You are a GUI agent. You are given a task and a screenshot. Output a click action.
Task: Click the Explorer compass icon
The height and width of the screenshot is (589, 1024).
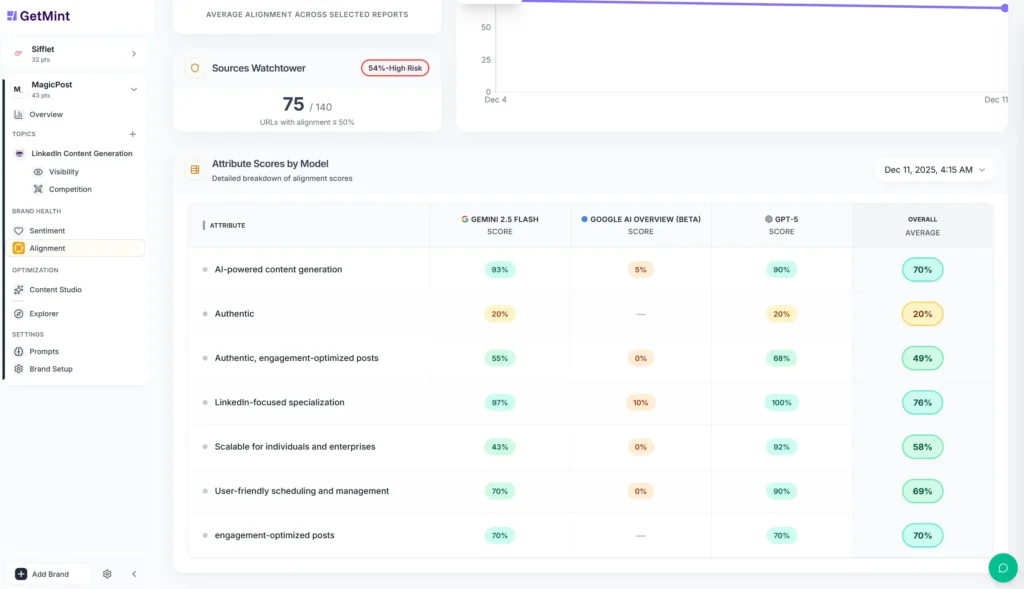pyautogui.click(x=18, y=314)
